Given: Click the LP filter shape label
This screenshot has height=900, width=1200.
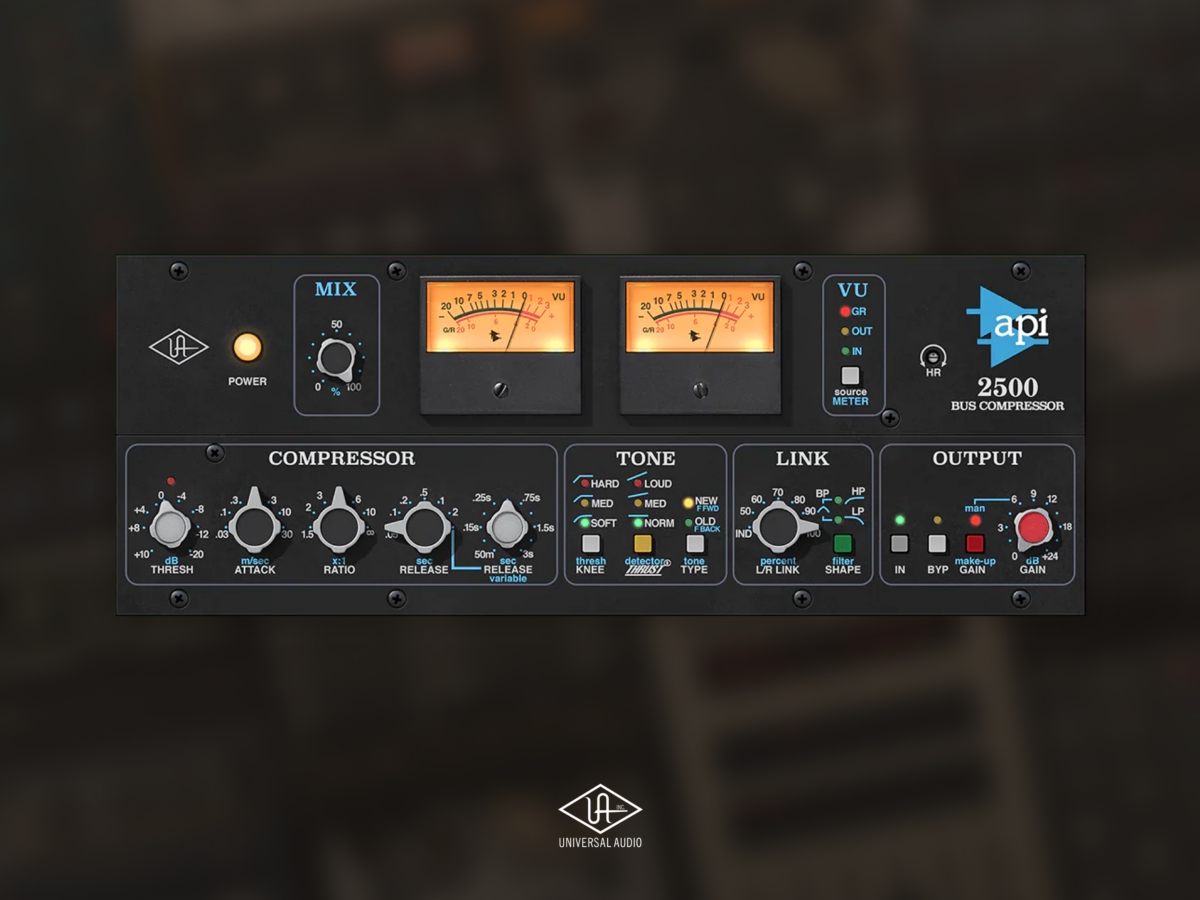Looking at the screenshot, I should coord(857,511).
